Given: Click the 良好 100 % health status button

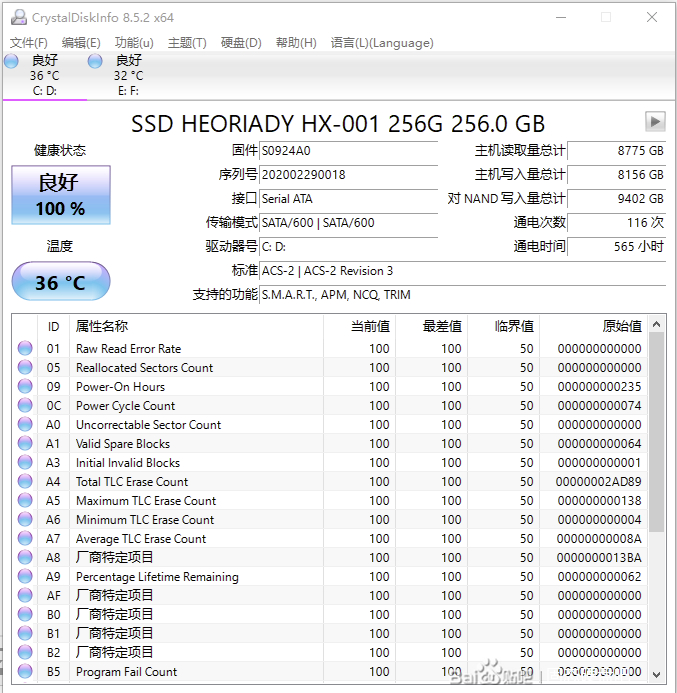Looking at the screenshot, I should point(61,195).
